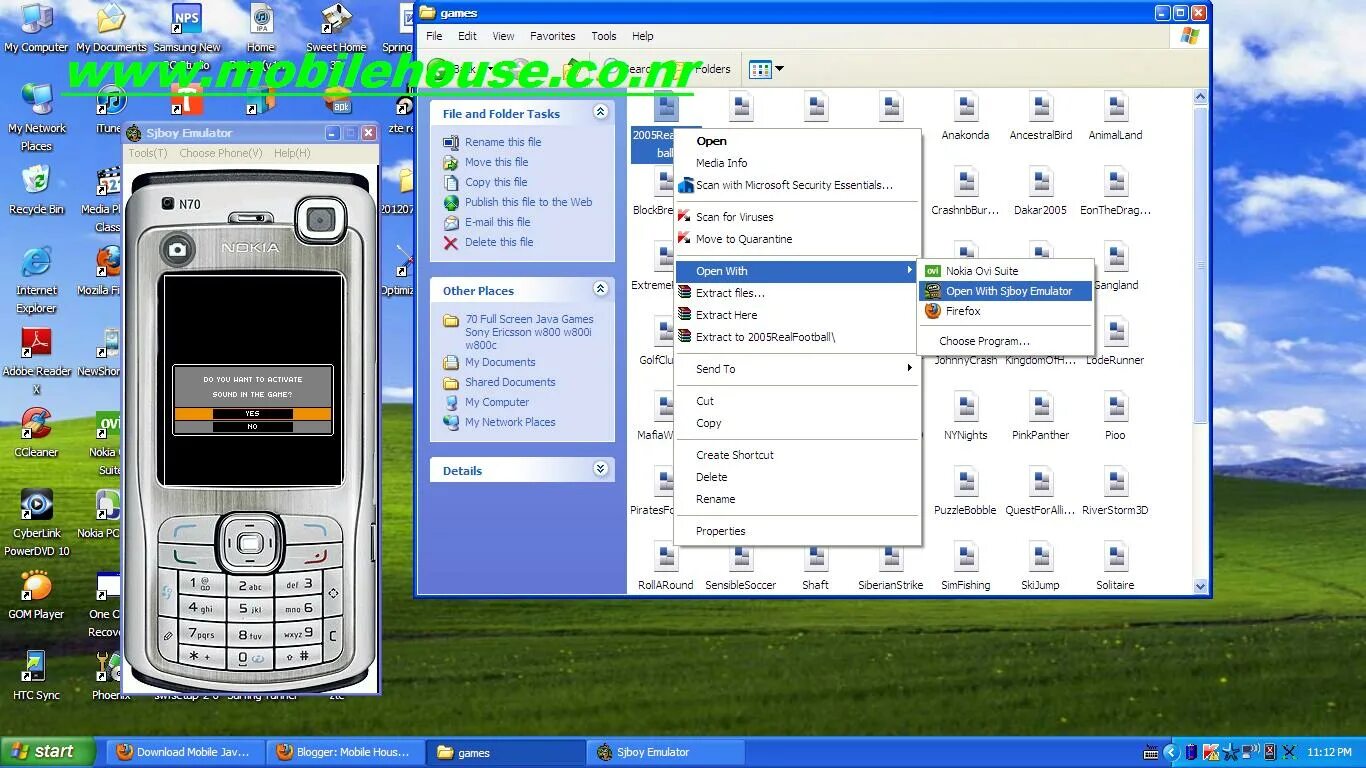Click Extract Here in context menu

pyautogui.click(x=797, y=315)
